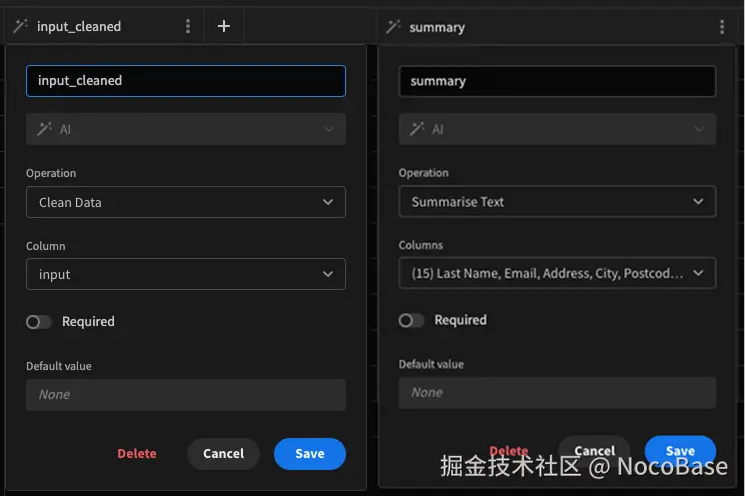Open AI field type dropdown in summary panel

point(557,129)
